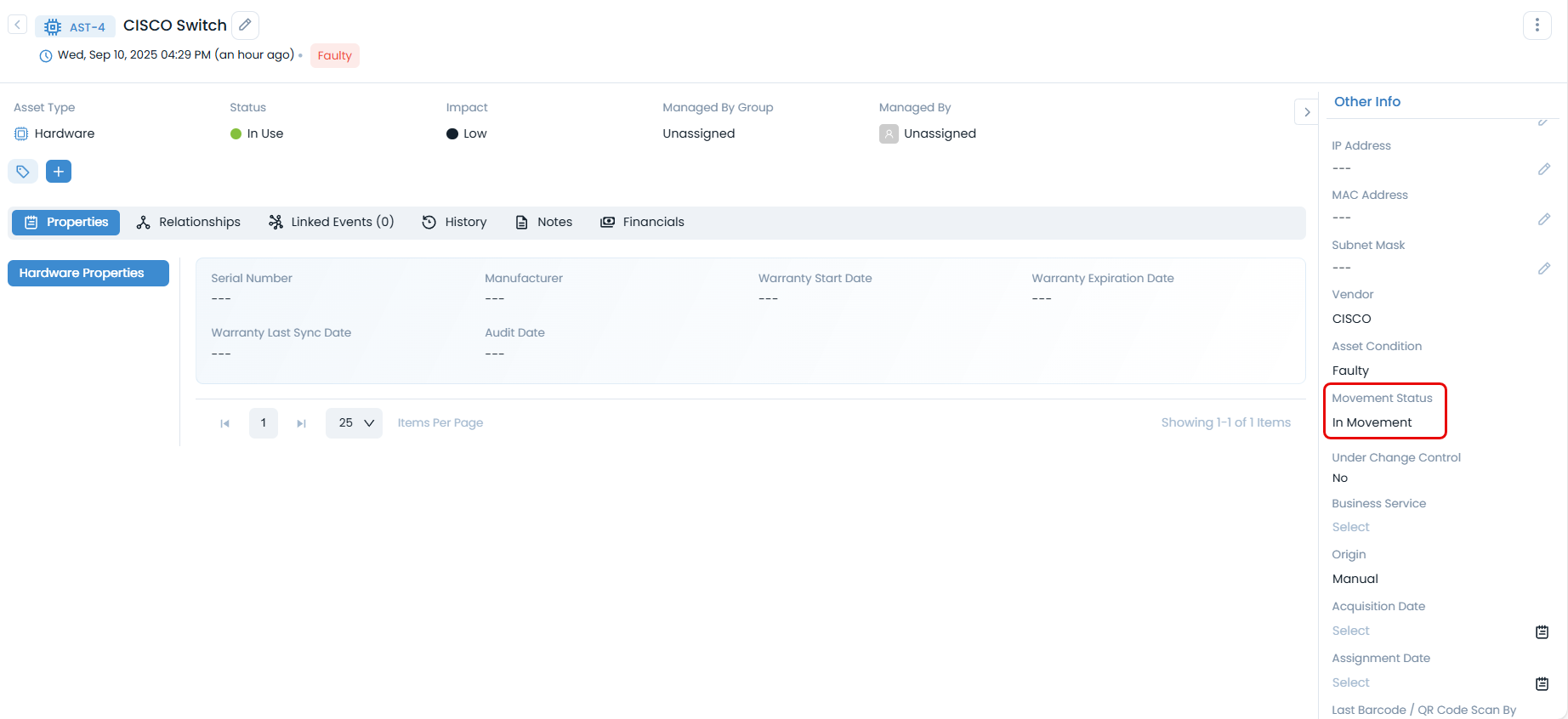The width and height of the screenshot is (1568, 719).
Task: Open the three-dot more options menu
Action: click(1537, 25)
